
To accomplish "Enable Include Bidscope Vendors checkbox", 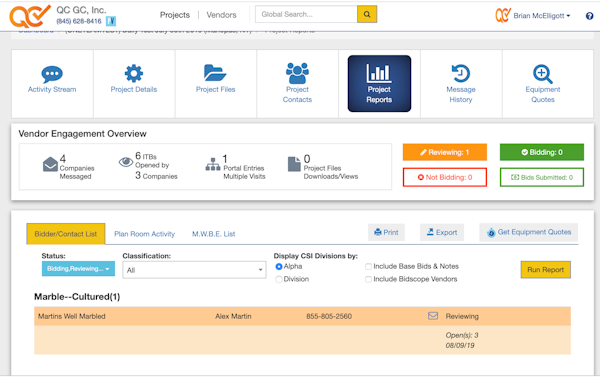I will [x=368, y=279].
